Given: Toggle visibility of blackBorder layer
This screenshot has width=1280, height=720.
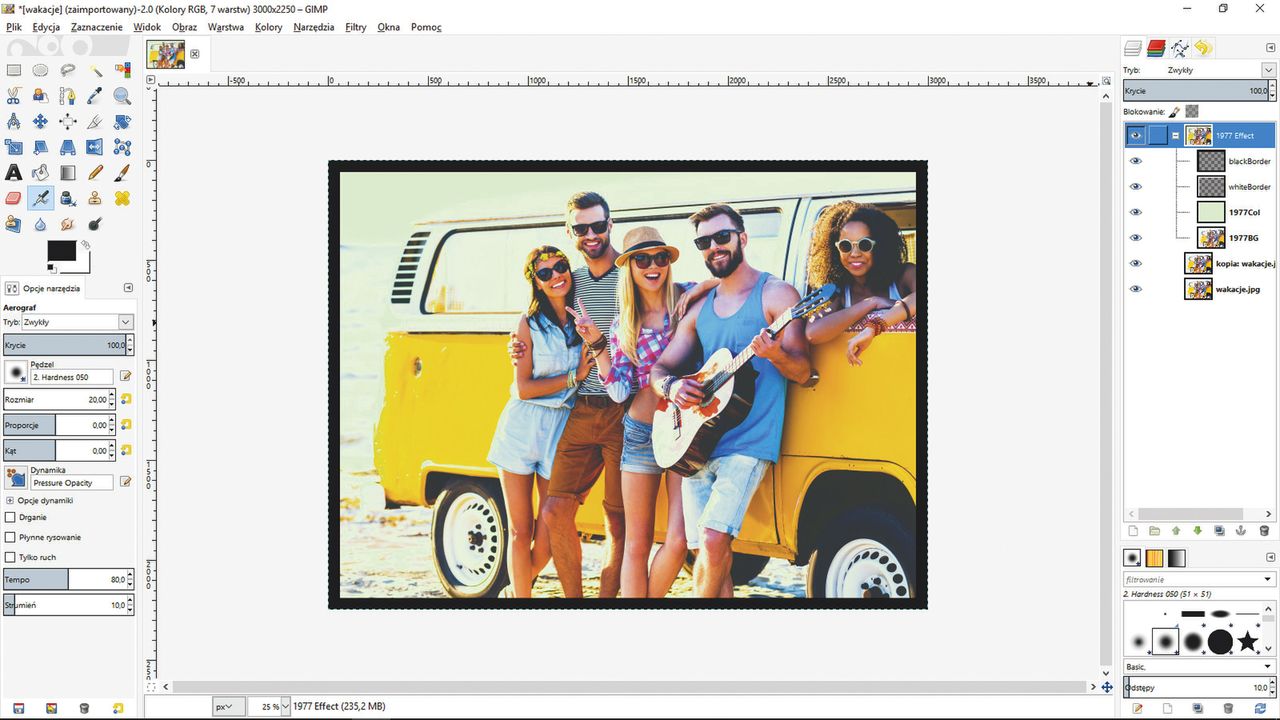Looking at the screenshot, I should pyautogui.click(x=1136, y=161).
